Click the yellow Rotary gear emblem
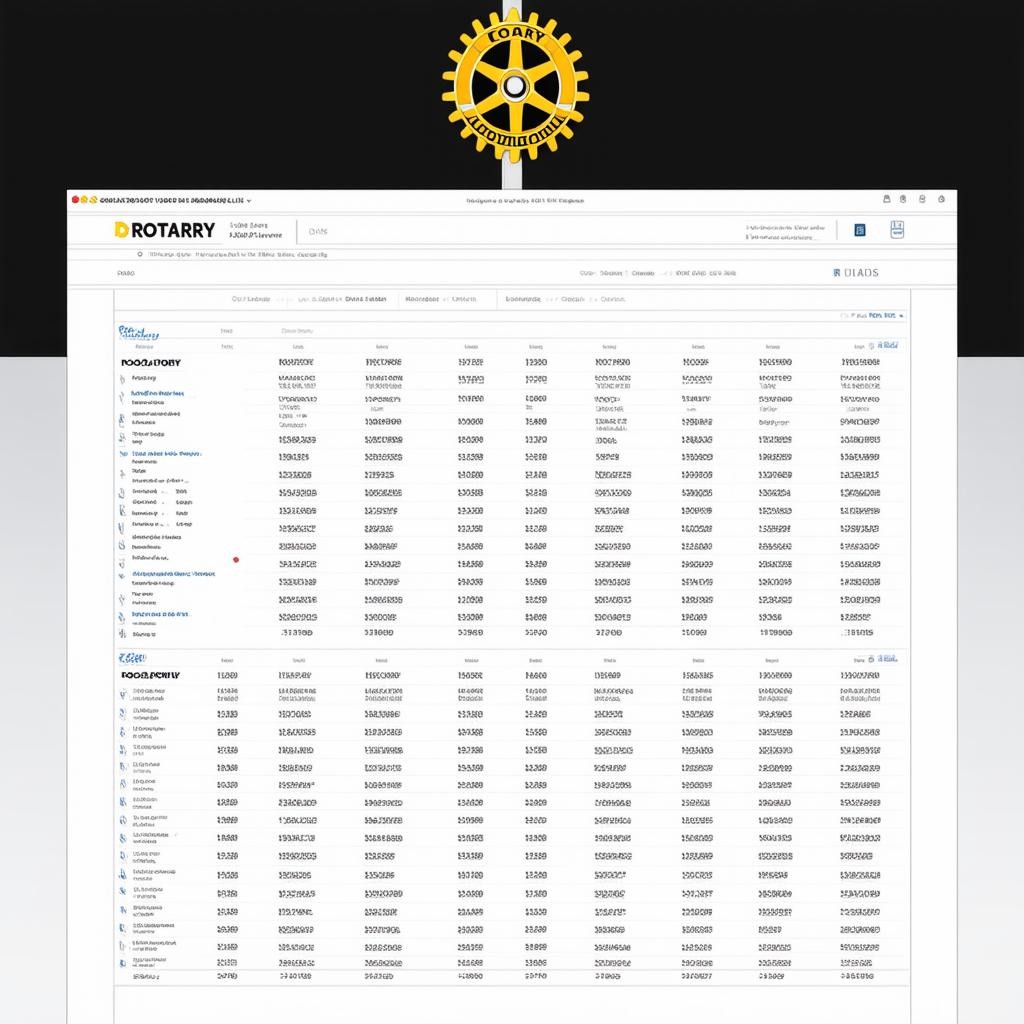The height and width of the screenshot is (1024, 1024). click(x=515, y=87)
